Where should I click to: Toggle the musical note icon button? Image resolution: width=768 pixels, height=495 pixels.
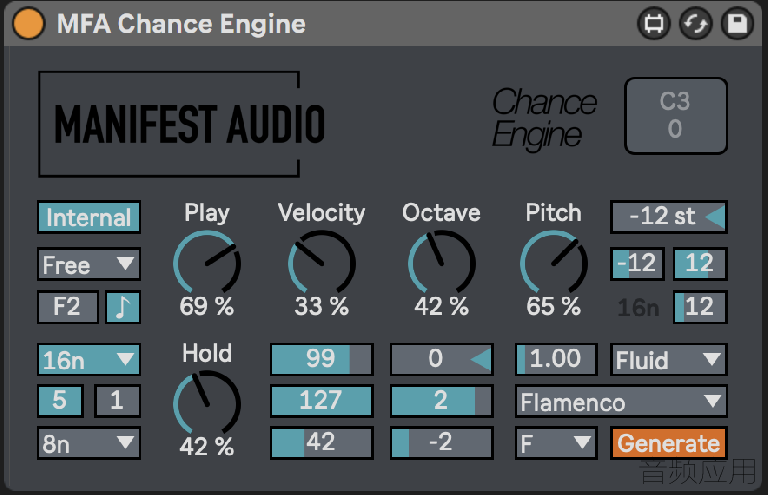click(123, 307)
